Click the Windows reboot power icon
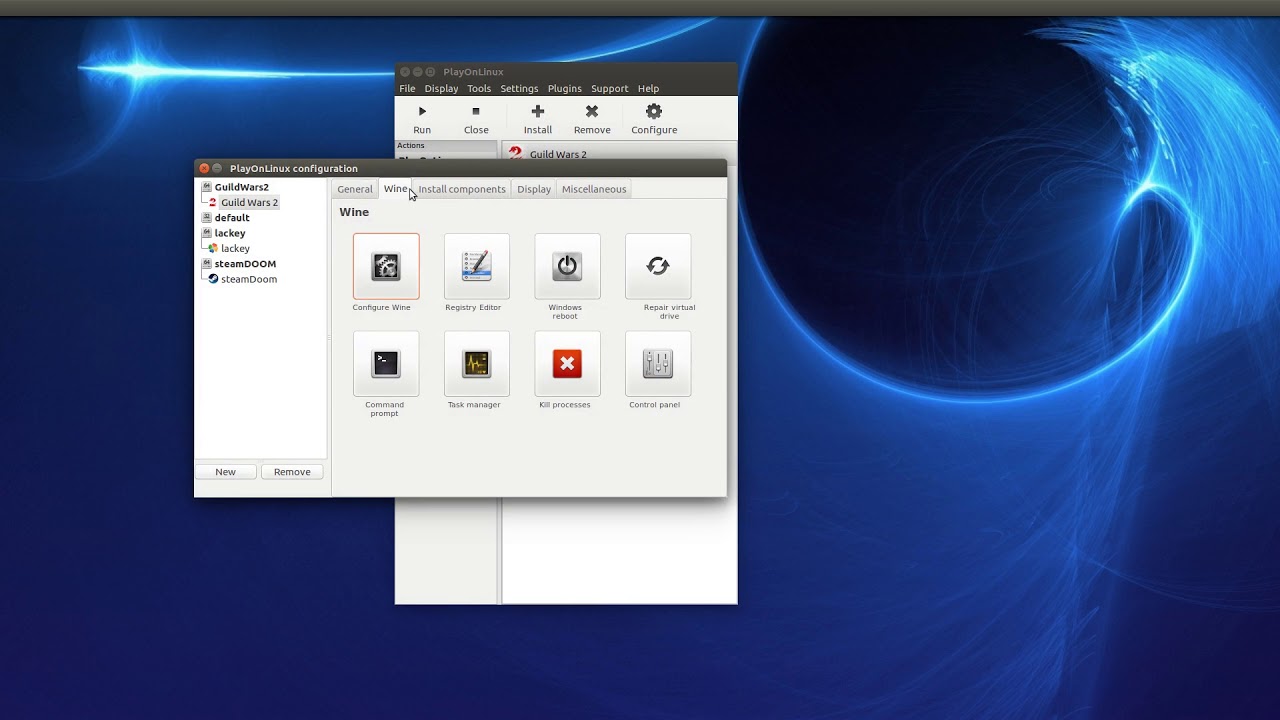Image resolution: width=1280 pixels, height=720 pixels. (x=567, y=266)
